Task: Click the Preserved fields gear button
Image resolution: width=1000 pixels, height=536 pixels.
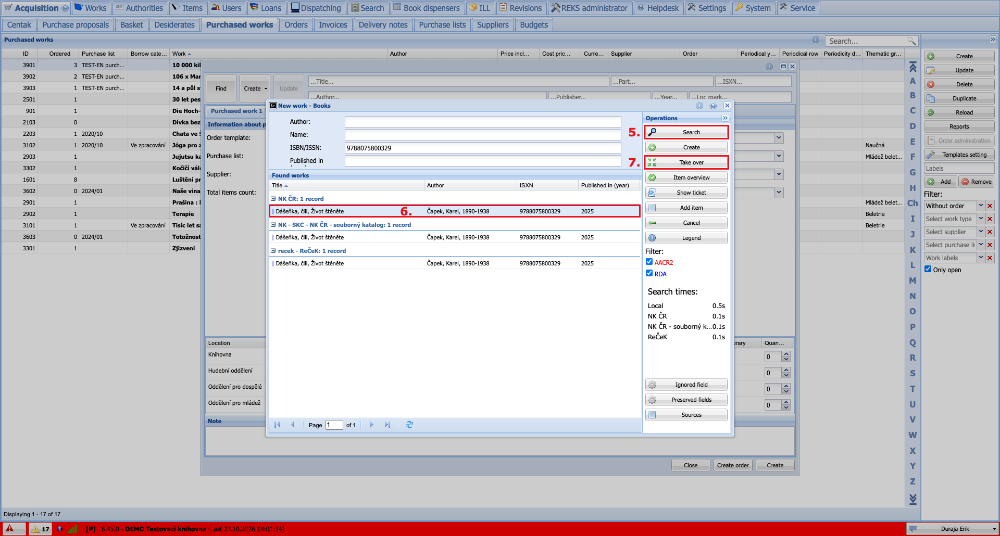Action: (686, 400)
